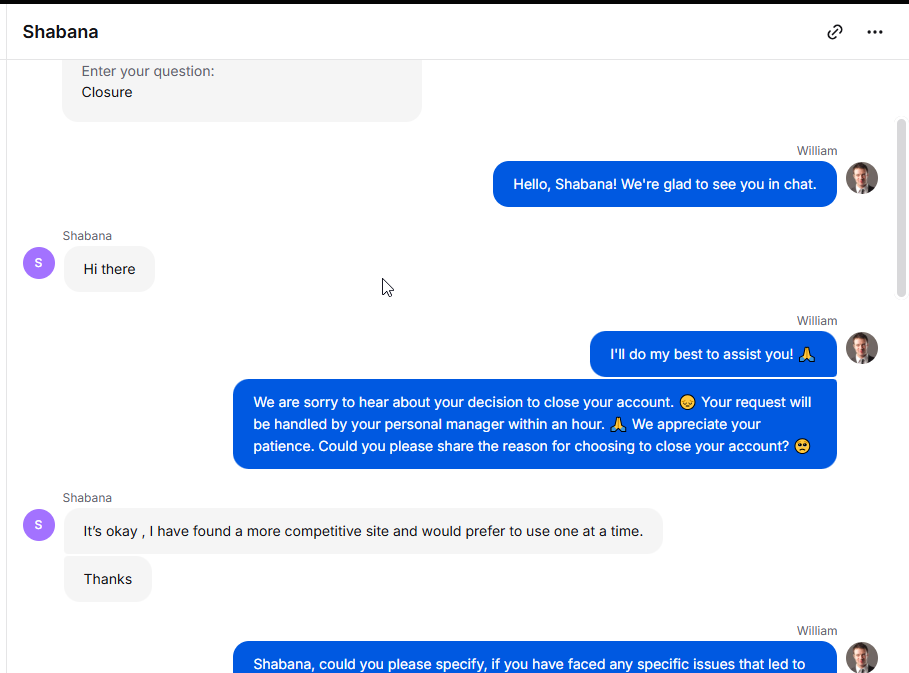Screen dimensions: 909x673
Task: Click the 'William' sender name above the greeting
Action: click(816, 151)
